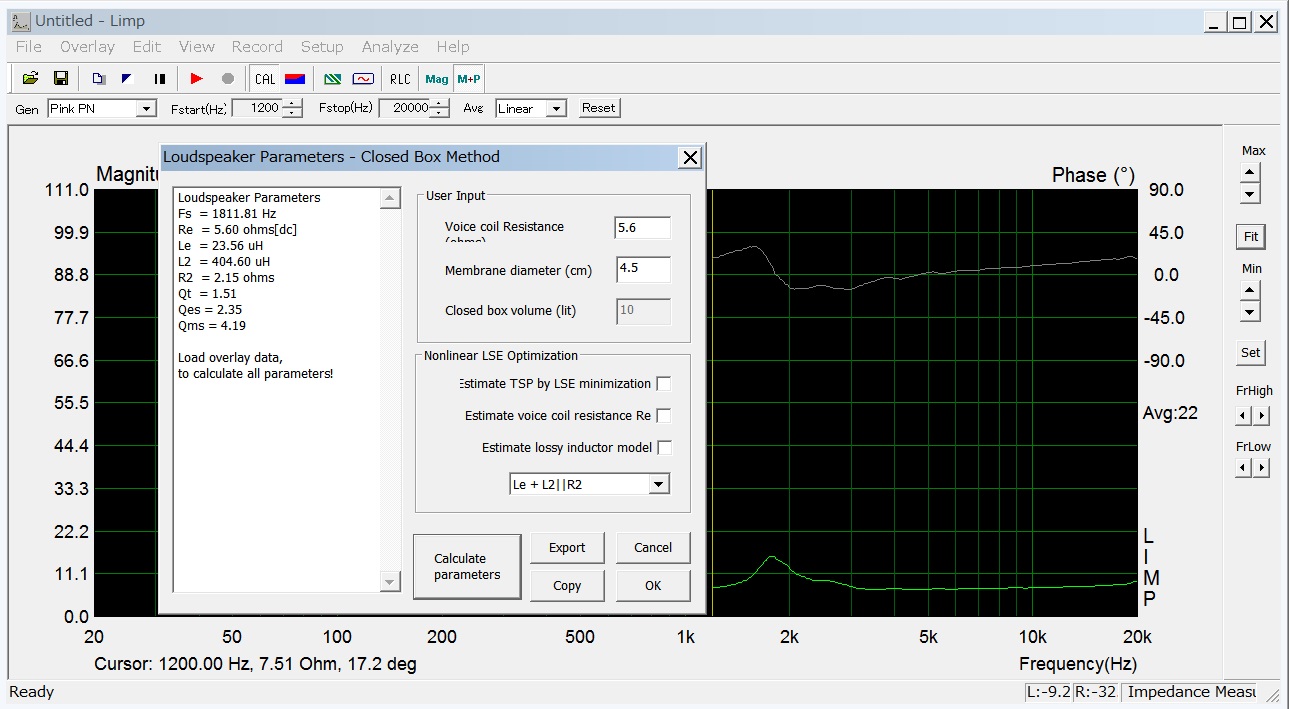Click the Voice coil Resistance input field
This screenshot has width=1289, height=709.
[x=643, y=228]
